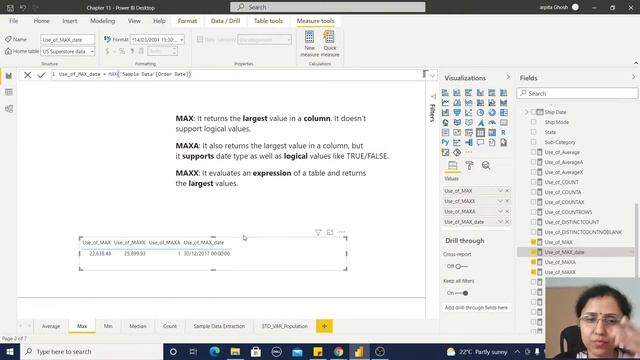
Task: Tick the Use_of_COUNTROWS measure checkbox
Action: point(533,212)
